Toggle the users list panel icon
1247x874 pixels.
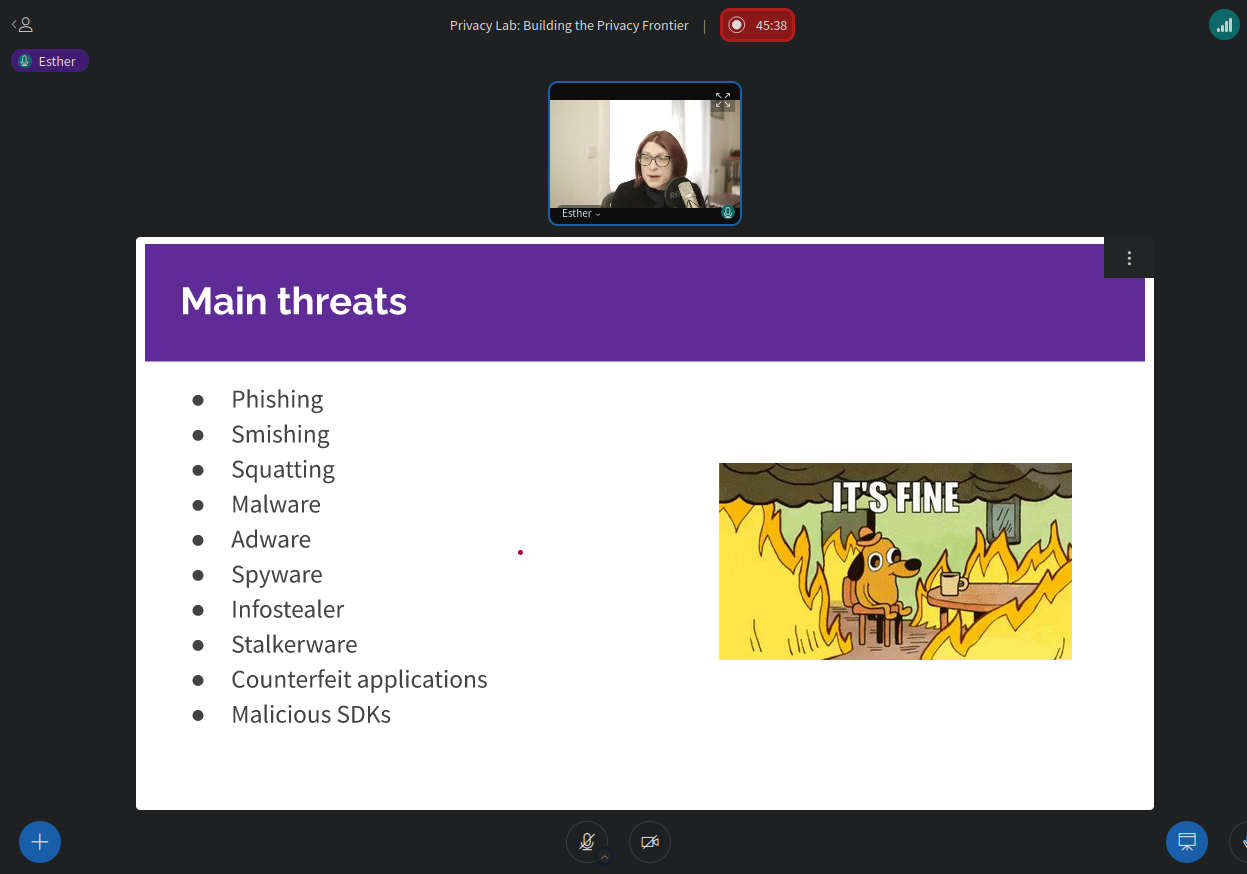(22, 25)
